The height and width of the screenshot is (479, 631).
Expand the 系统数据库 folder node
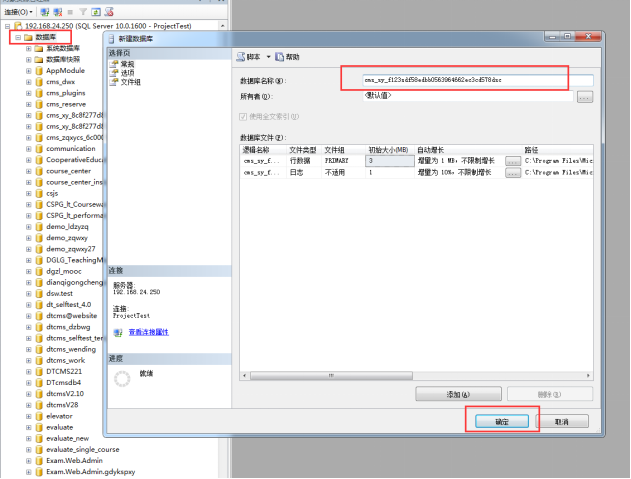click(29, 48)
